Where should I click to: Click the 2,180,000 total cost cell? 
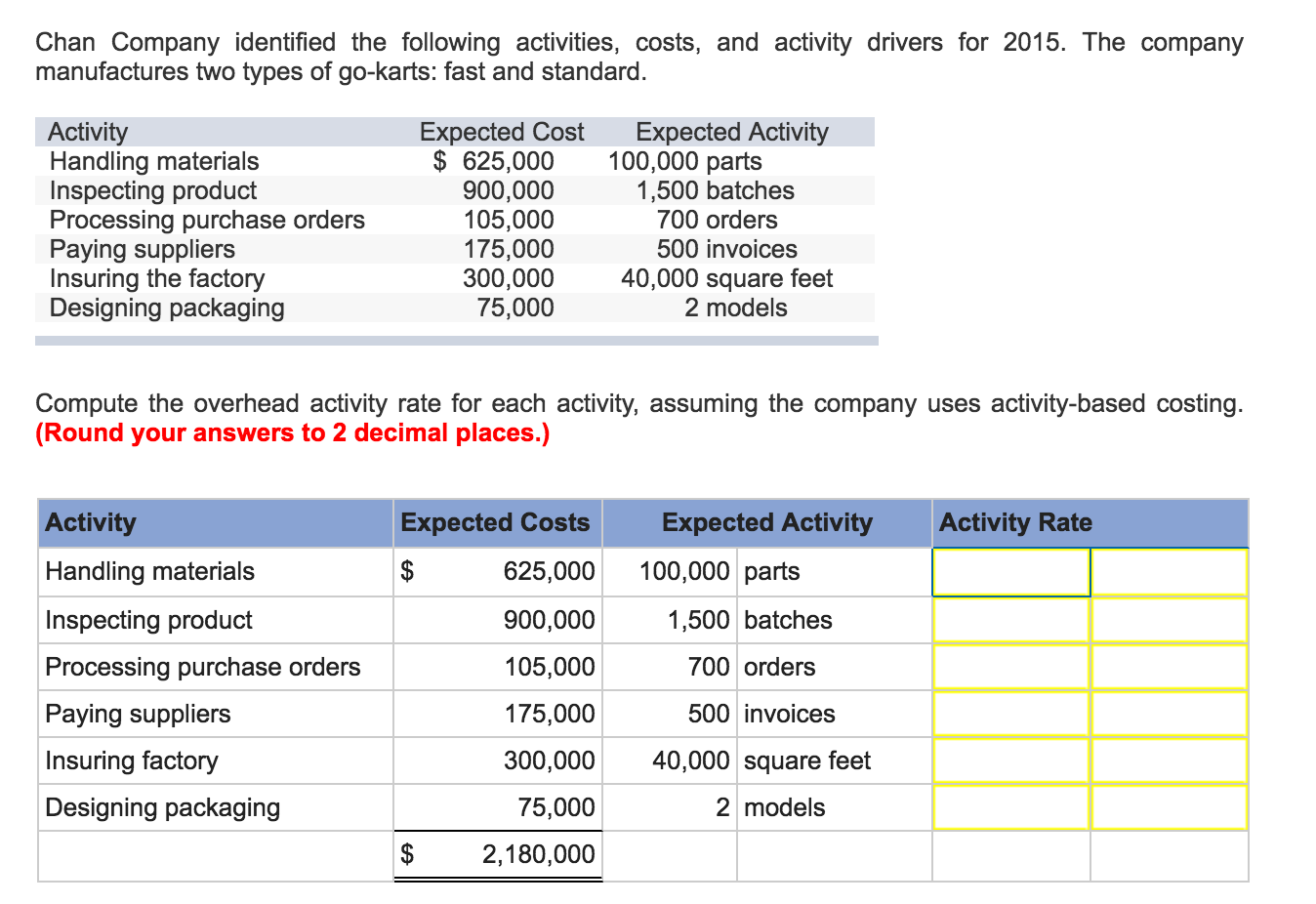[x=498, y=855]
